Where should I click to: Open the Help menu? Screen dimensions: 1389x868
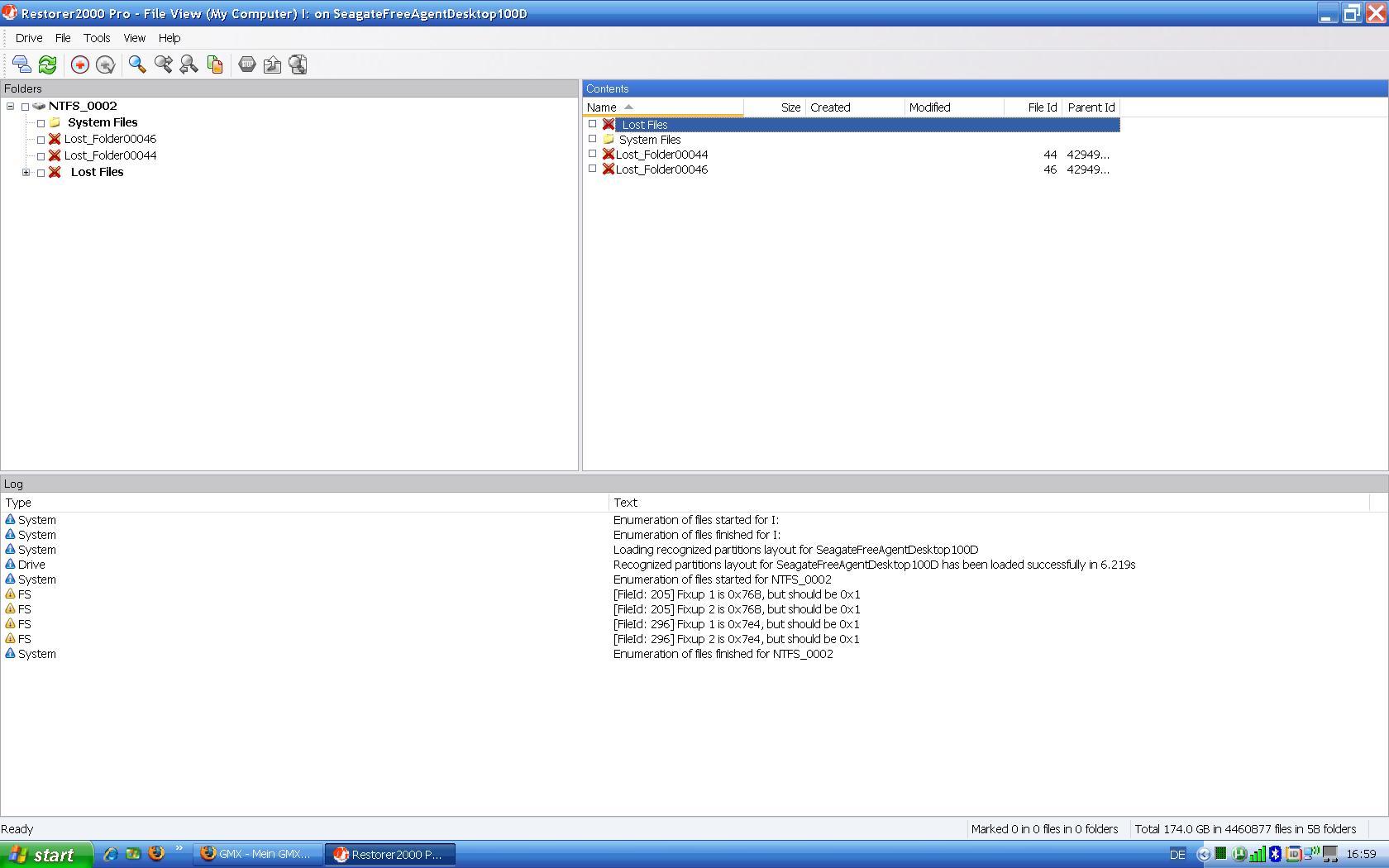pyautogui.click(x=169, y=38)
